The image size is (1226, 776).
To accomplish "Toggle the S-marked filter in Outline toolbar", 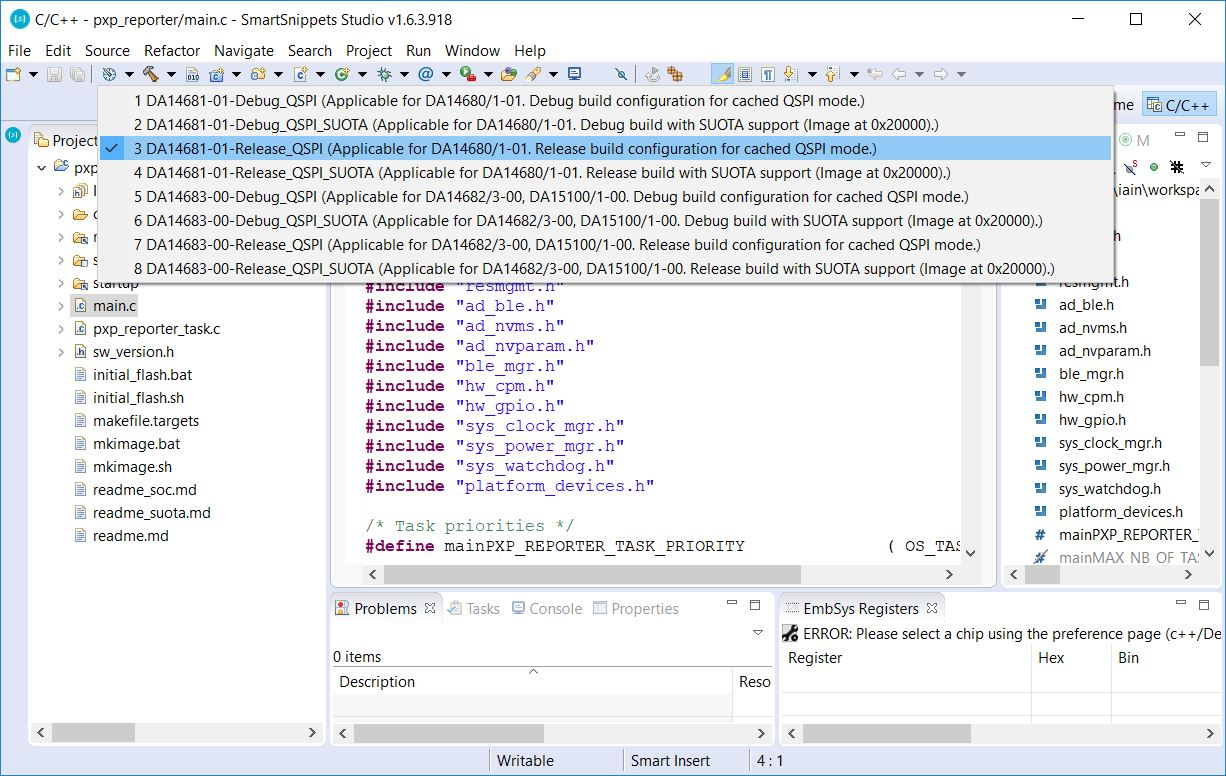I will pos(1132,166).
